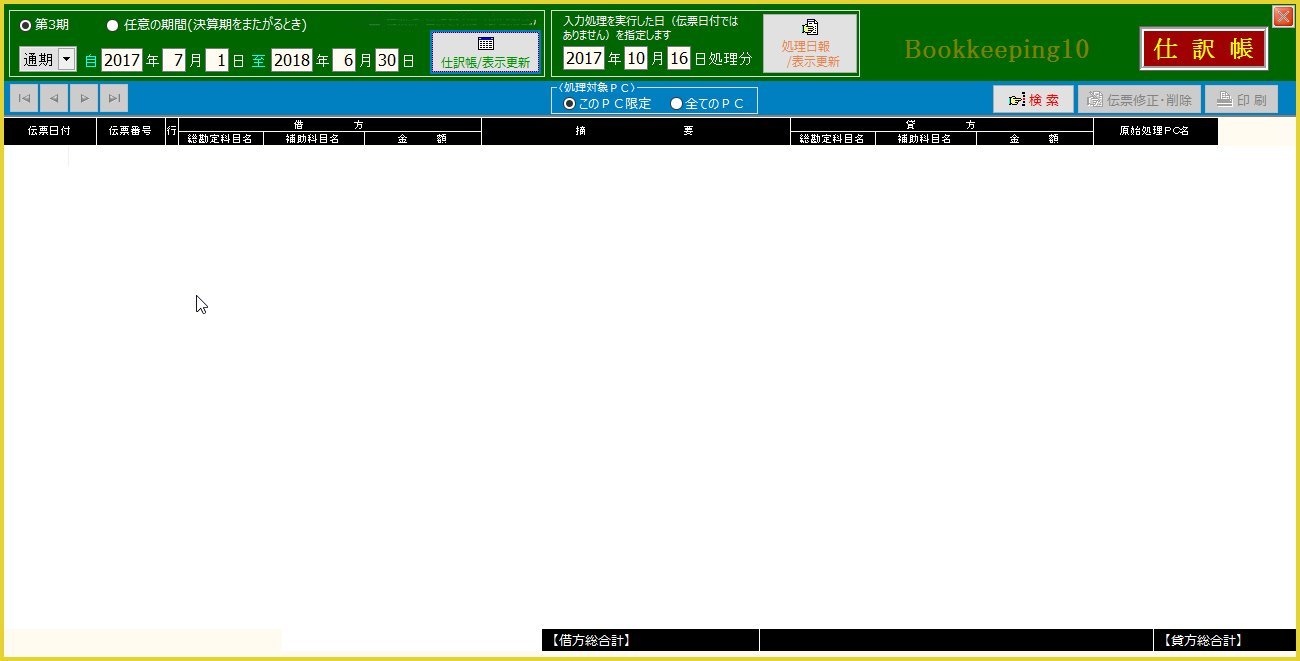Click processing date day field 16

tap(679, 58)
